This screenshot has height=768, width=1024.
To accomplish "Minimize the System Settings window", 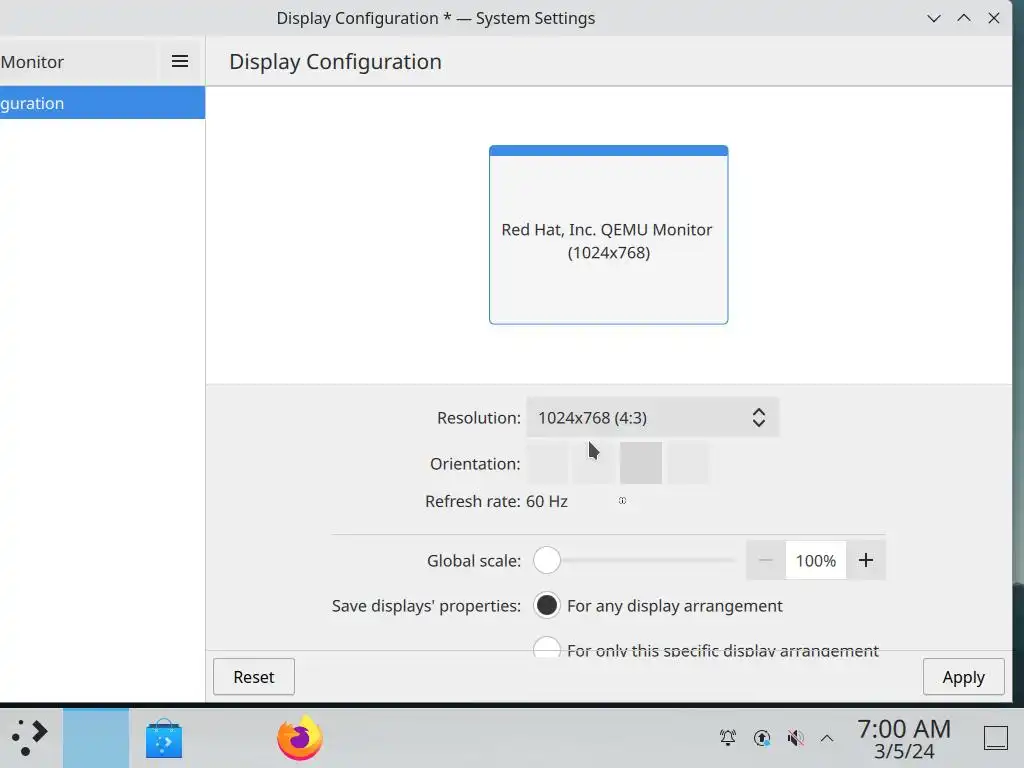I will pyautogui.click(x=934, y=18).
